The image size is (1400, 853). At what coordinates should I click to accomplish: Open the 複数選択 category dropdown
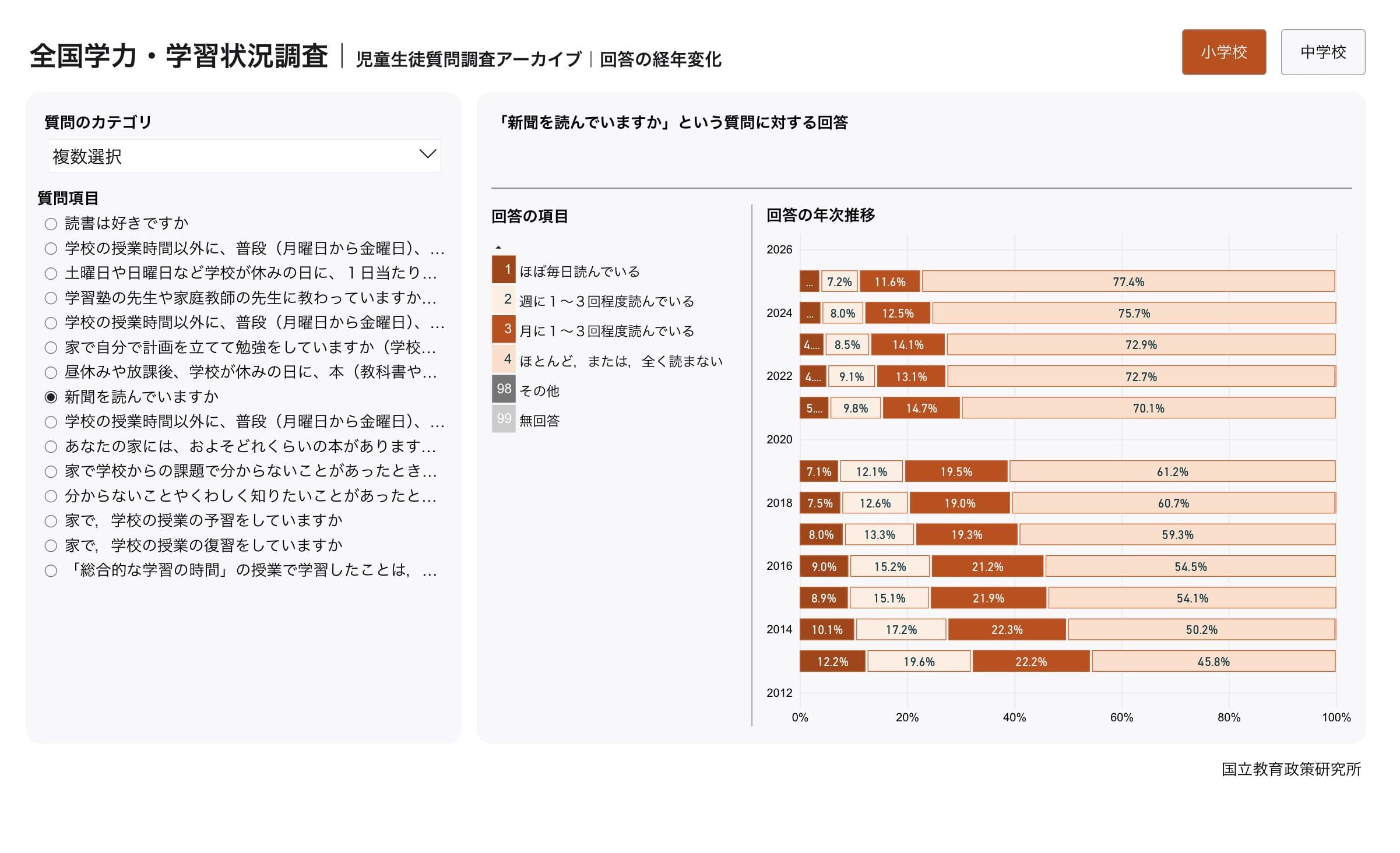tap(244, 156)
